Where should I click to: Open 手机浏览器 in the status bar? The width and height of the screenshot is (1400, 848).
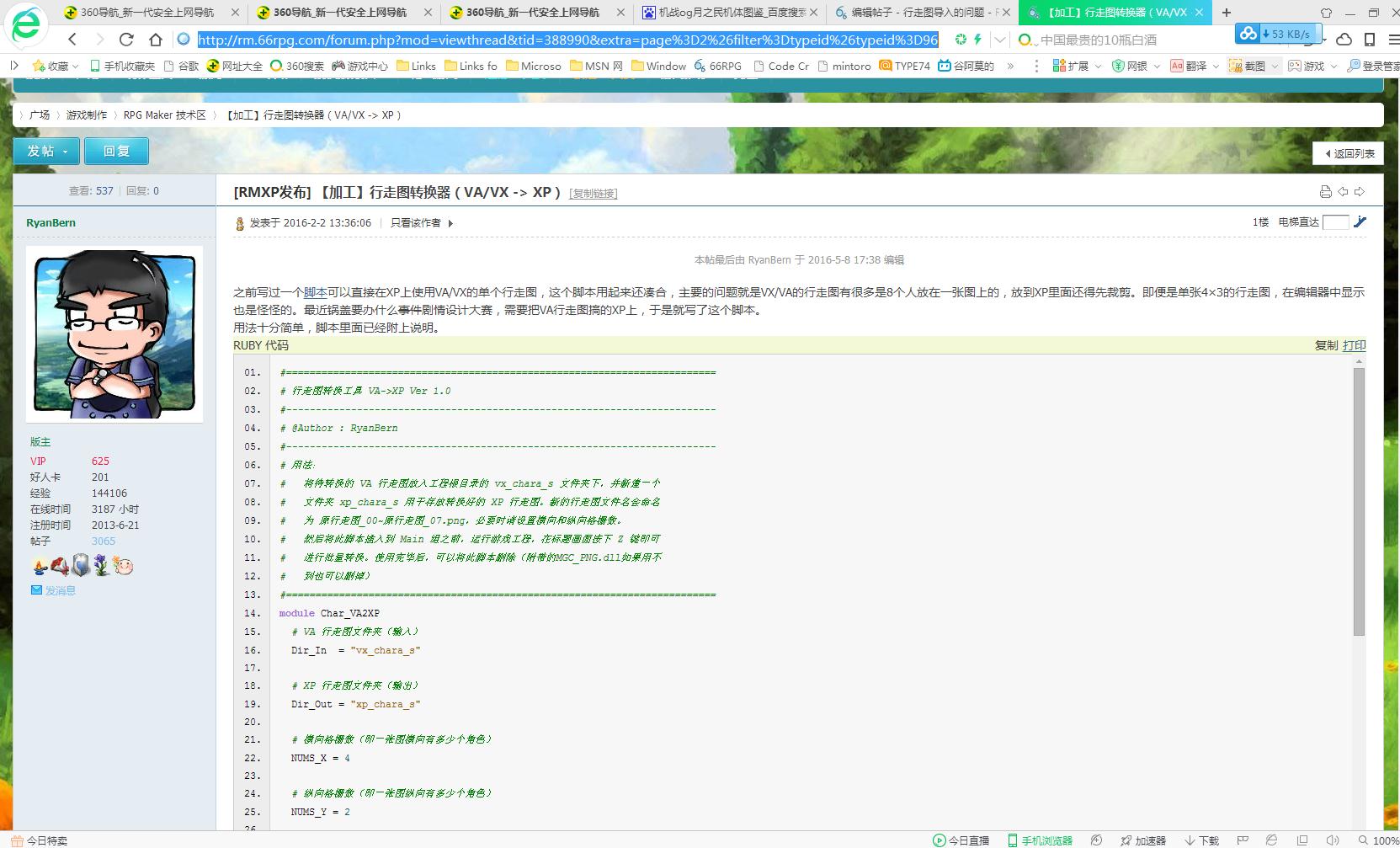click(x=1041, y=840)
